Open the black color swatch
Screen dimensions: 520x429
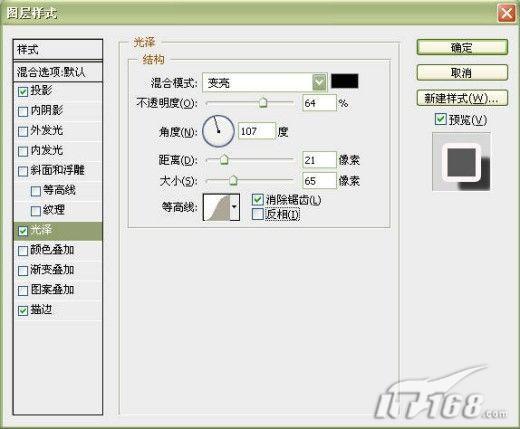[345, 81]
